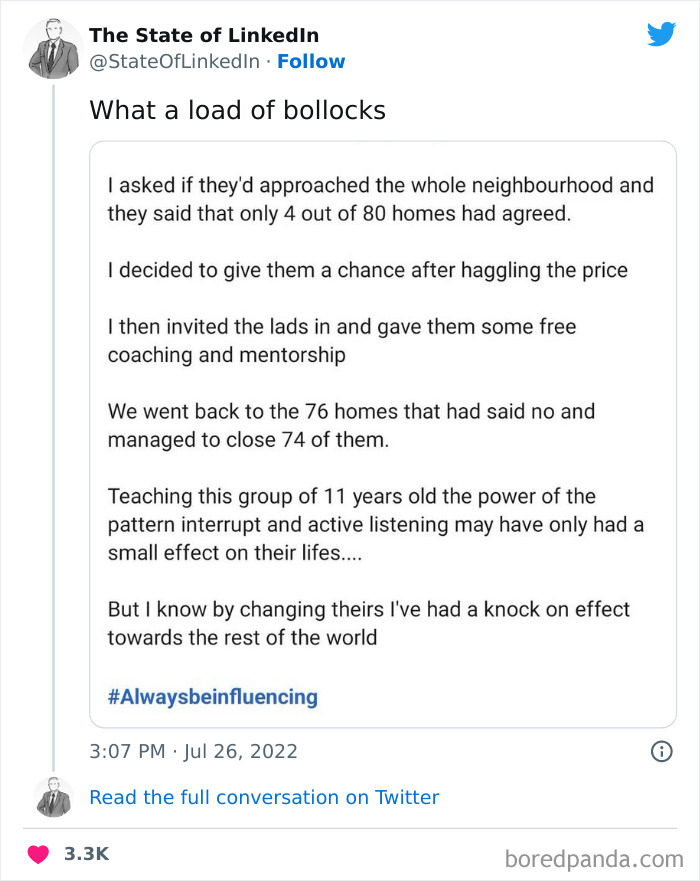Open the embedded LinkedIn post screenshot

tap(382, 435)
